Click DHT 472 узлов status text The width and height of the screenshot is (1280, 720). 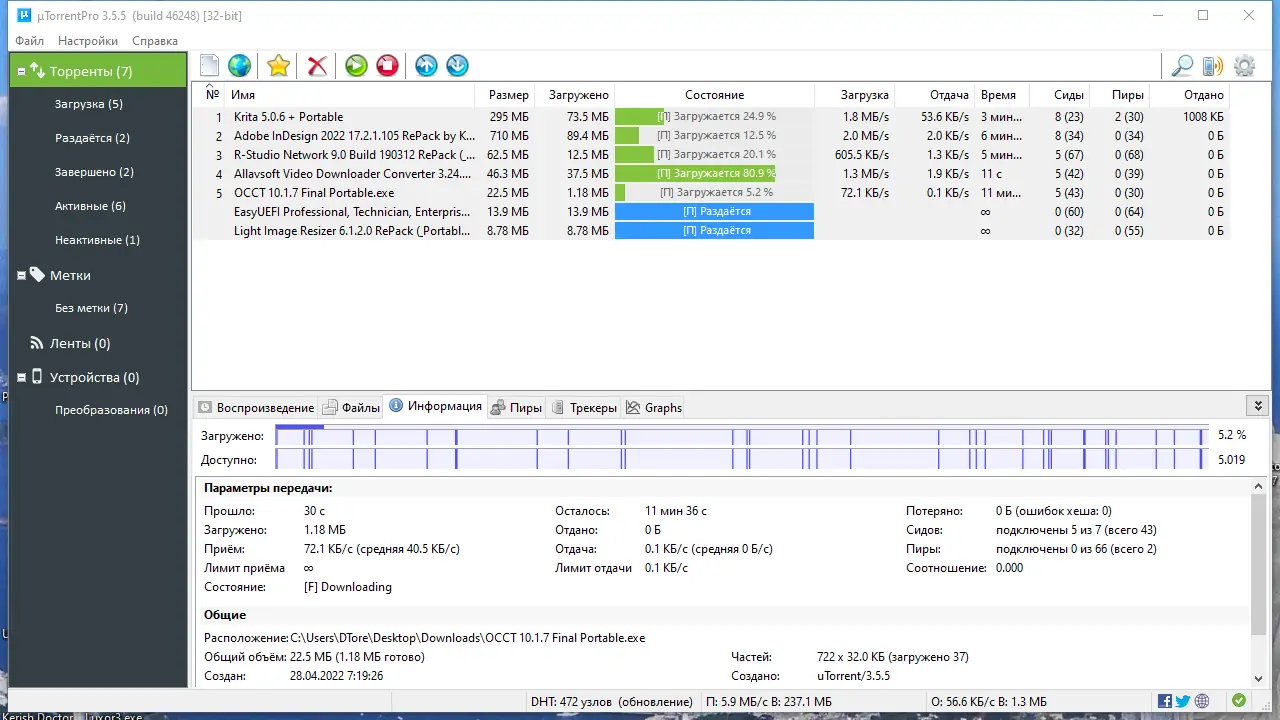(x=612, y=701)
